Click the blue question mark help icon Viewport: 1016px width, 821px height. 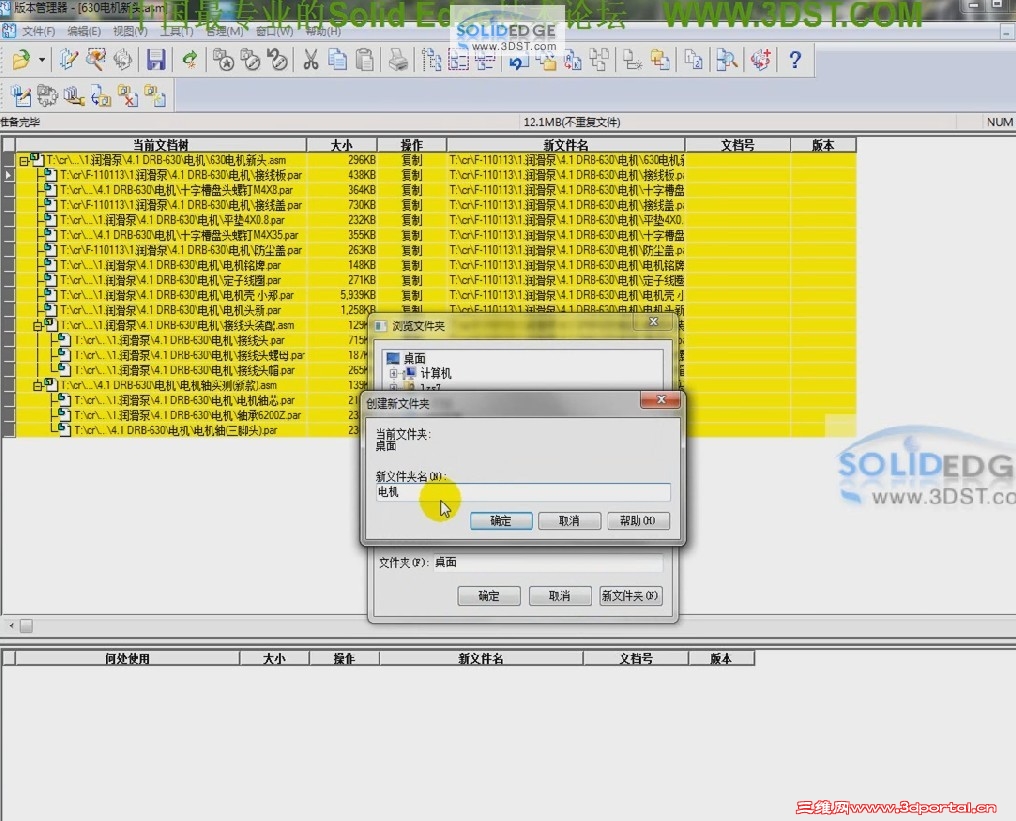tap(795, 60)
